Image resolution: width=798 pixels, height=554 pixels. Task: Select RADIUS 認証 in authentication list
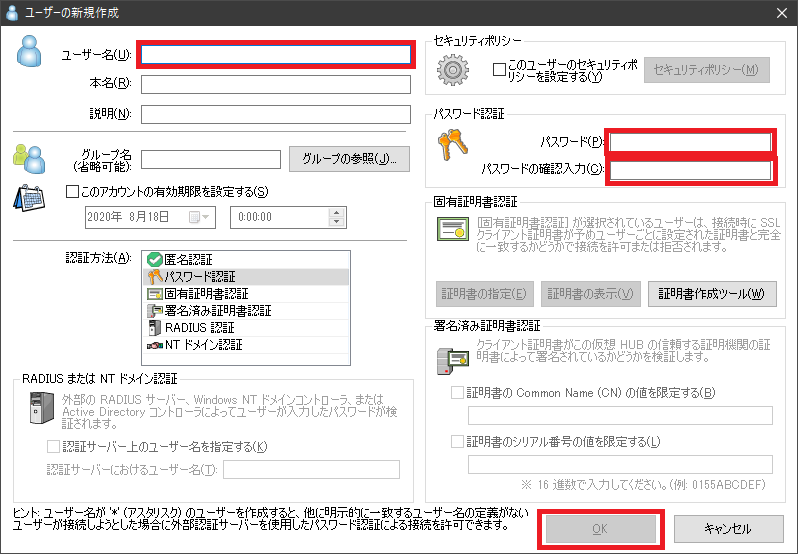[x=246, y=328]
